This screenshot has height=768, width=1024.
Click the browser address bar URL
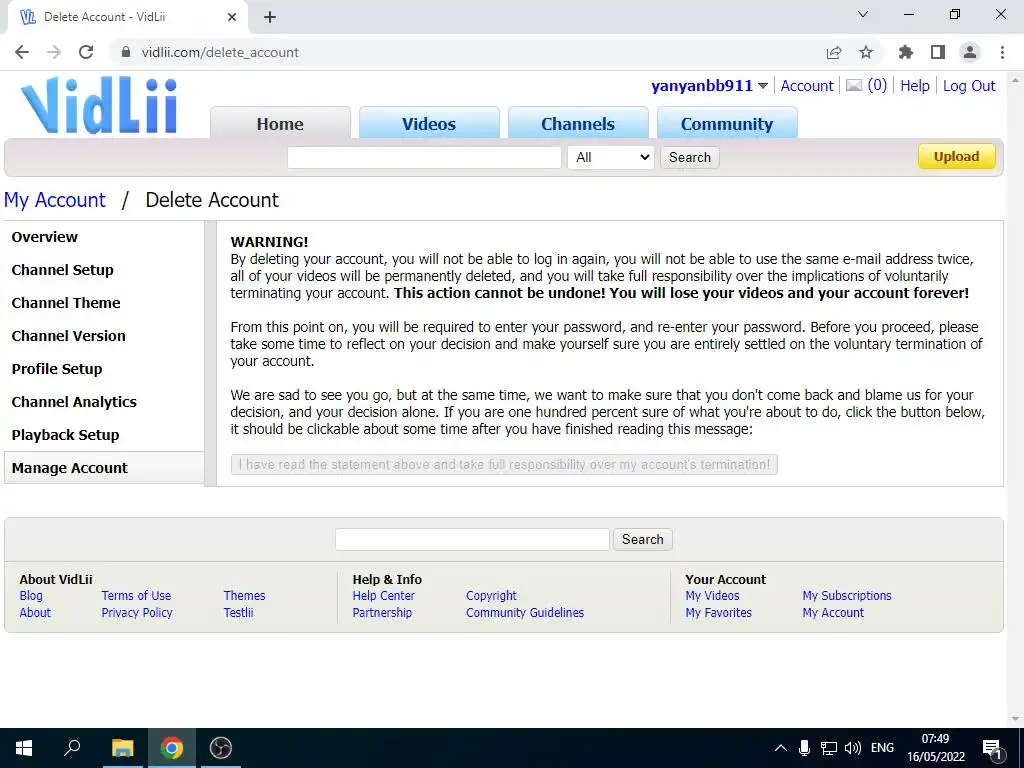[x=220, y=52]
